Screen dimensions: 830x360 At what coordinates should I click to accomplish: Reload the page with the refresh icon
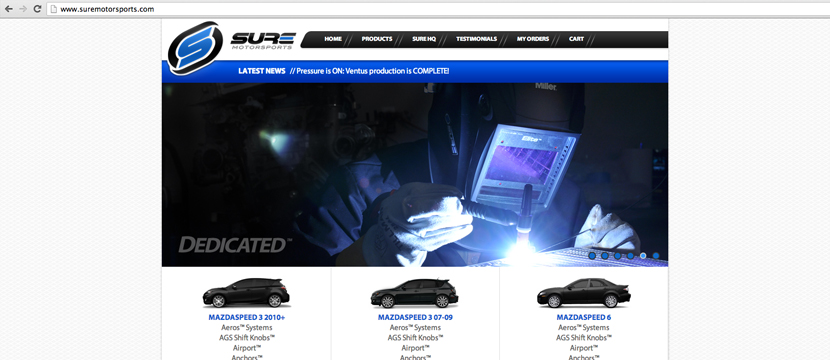pos(37,9)
